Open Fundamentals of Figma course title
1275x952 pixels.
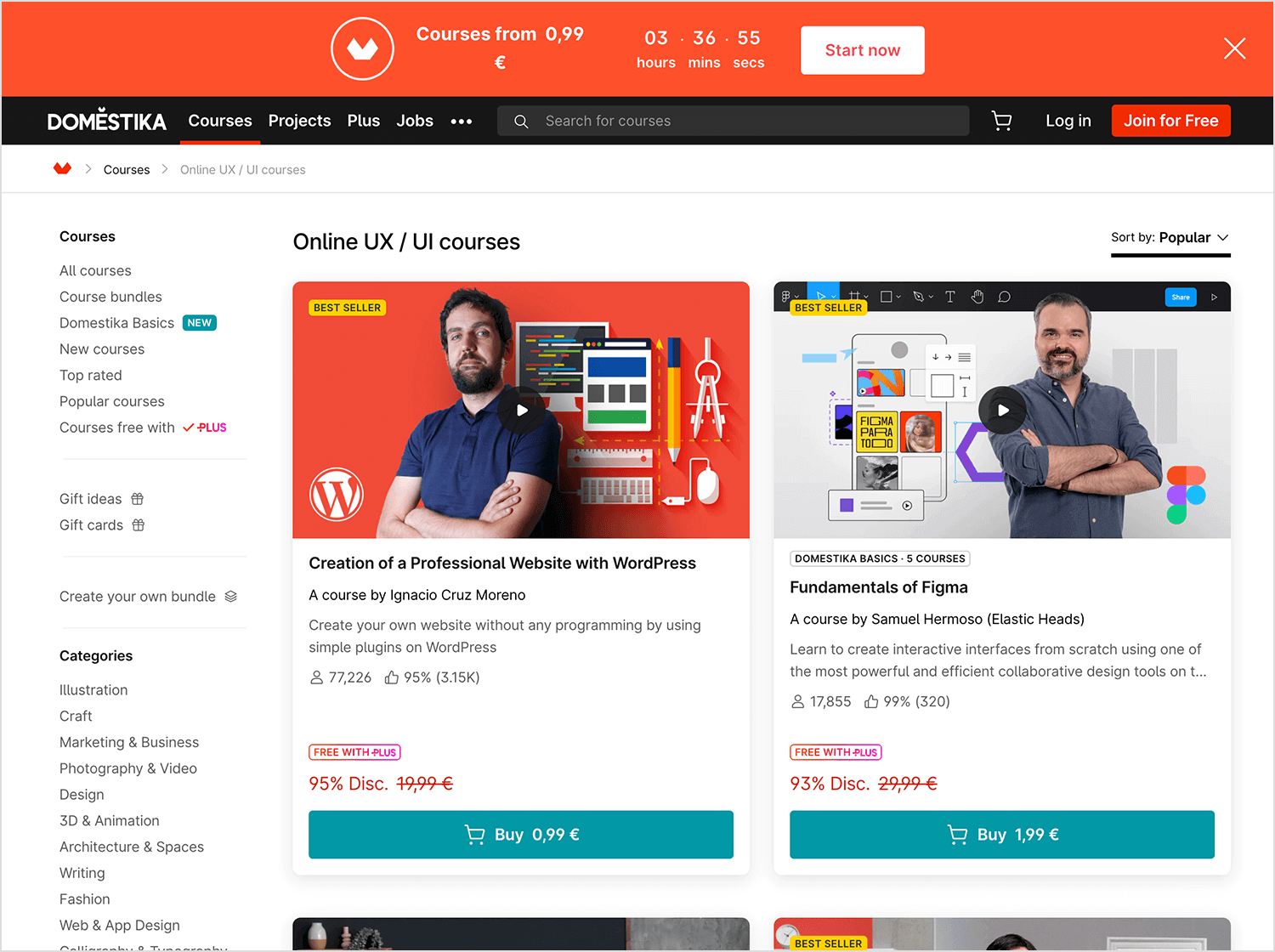pos(879,587)
